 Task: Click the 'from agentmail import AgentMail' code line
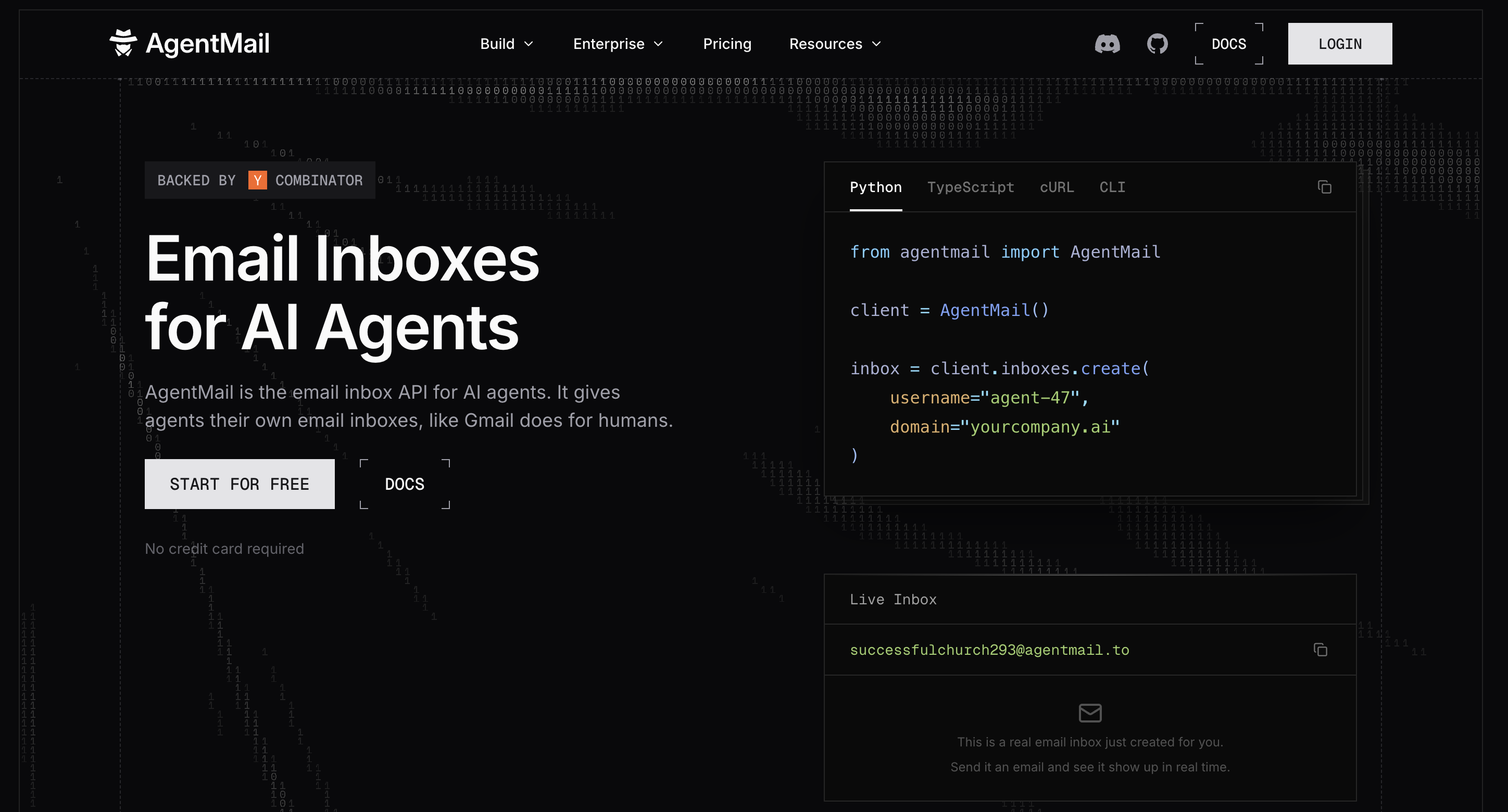click(x=1005, y=252)
